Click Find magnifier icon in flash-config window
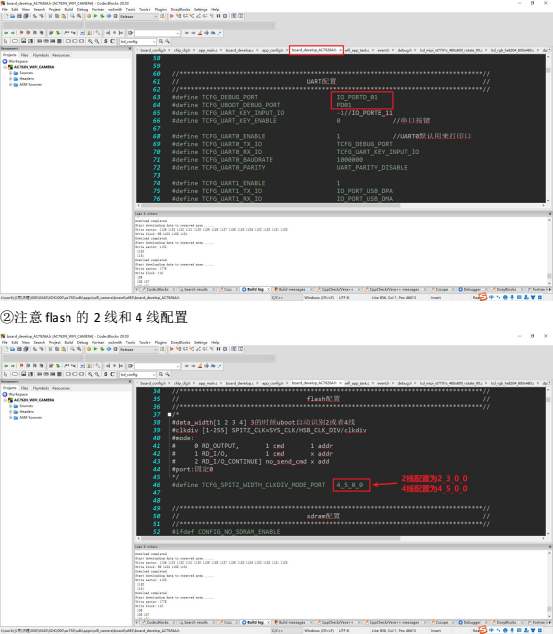 pyautogui.click(x=72, y=349)
